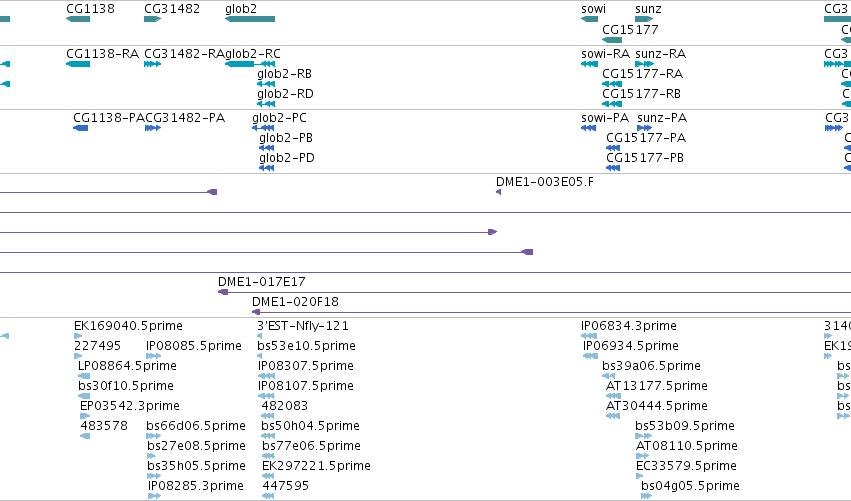
Task: Select the 447595 EST feature
Action: pyautogui.click(x=268, y=496)
